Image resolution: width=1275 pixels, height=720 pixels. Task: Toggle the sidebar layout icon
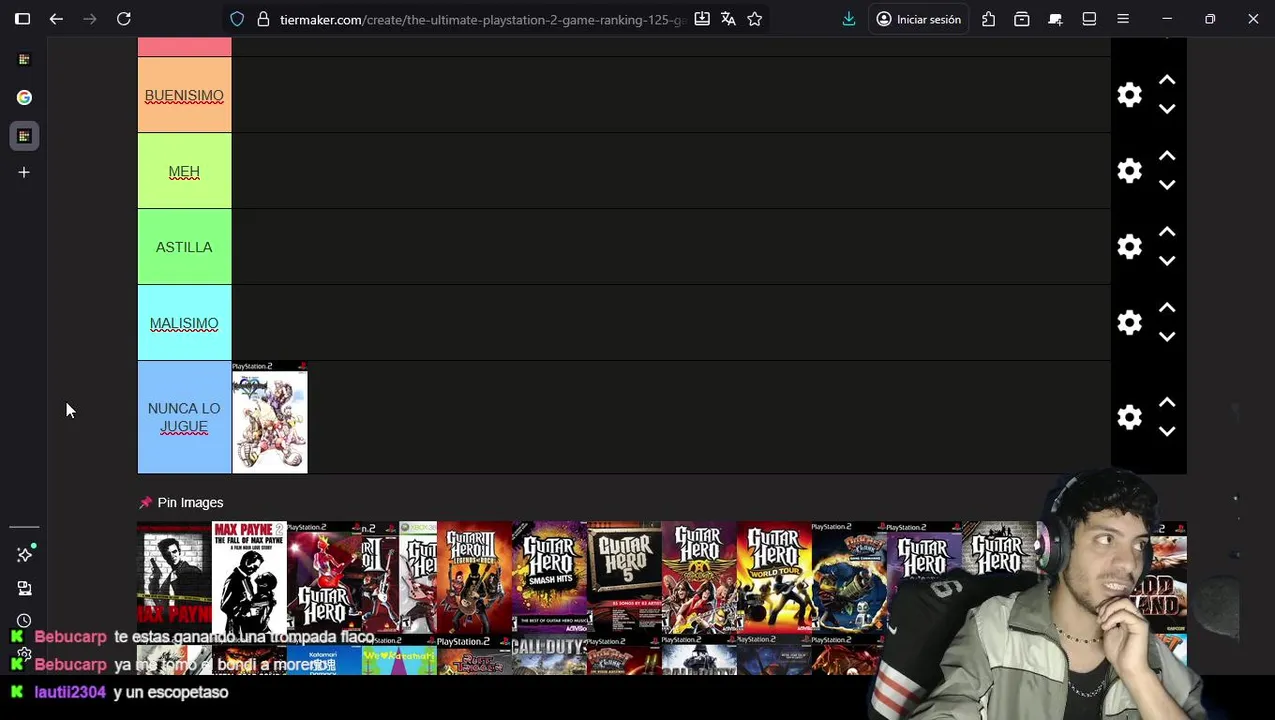(1089, 19)
